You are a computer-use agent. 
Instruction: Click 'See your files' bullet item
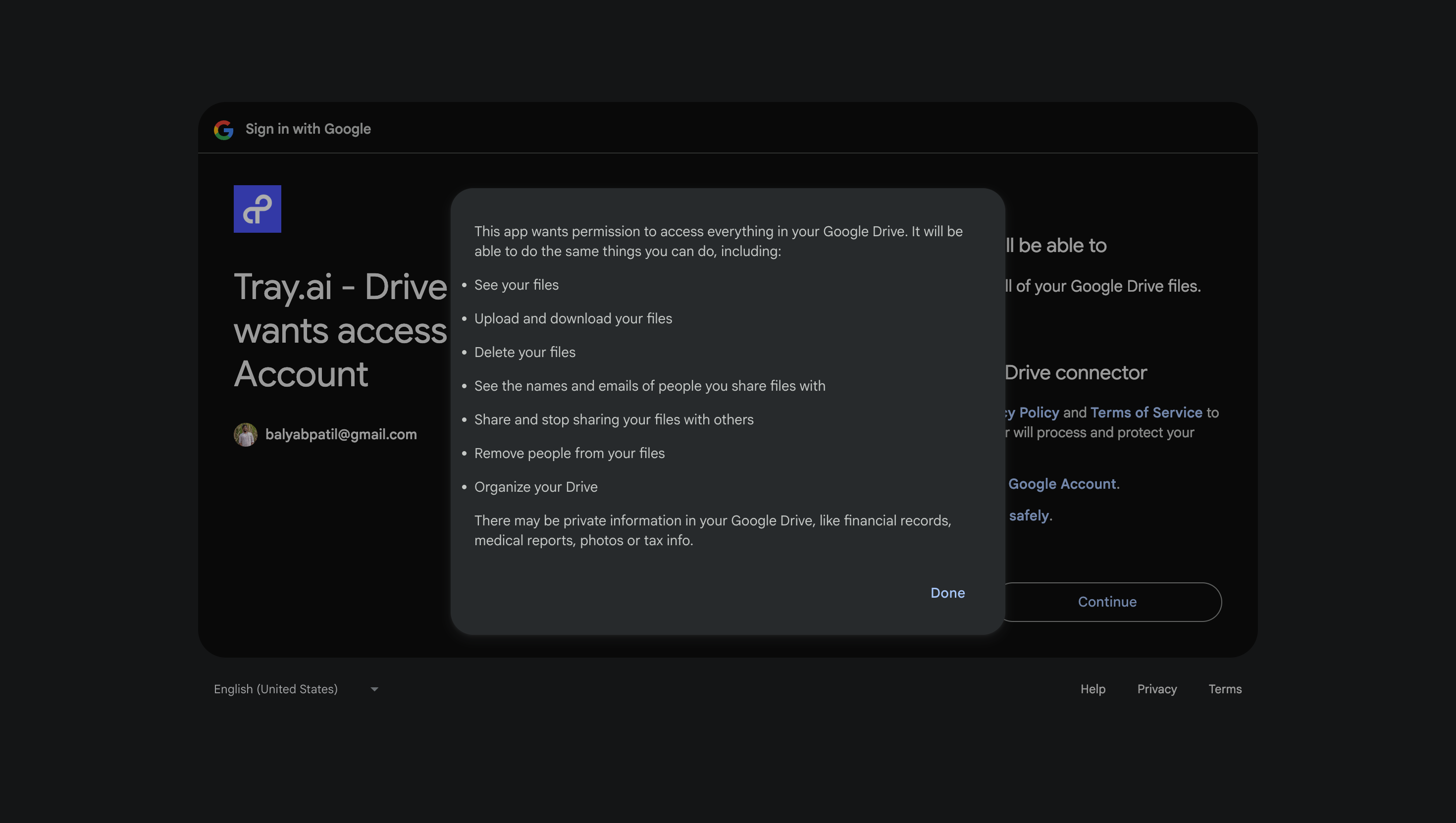(x=516, y=285)
